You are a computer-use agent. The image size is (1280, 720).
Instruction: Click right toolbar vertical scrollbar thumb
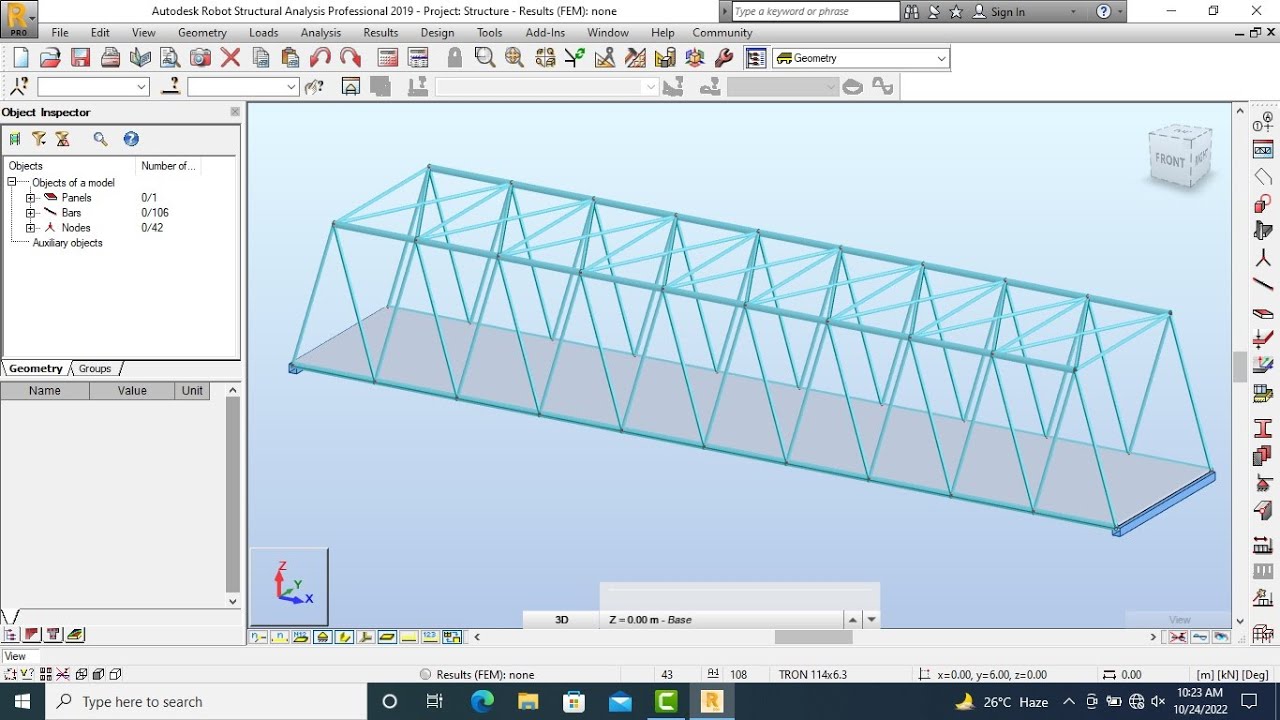tap(1240, 367)
